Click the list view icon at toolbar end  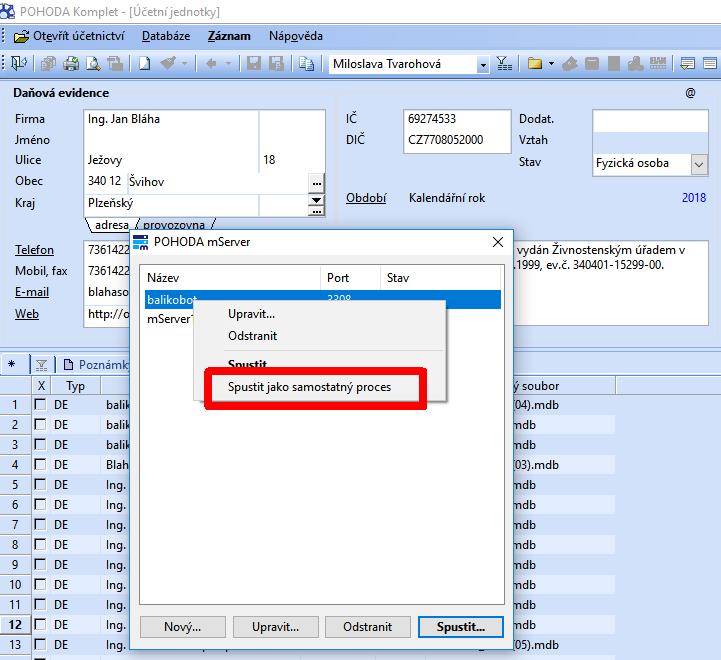point(710,63)
